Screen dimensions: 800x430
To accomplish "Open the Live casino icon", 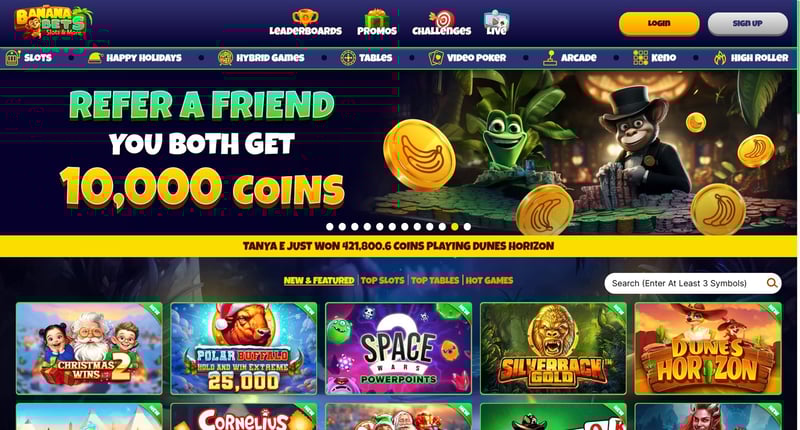I will [x=496, y=19].
